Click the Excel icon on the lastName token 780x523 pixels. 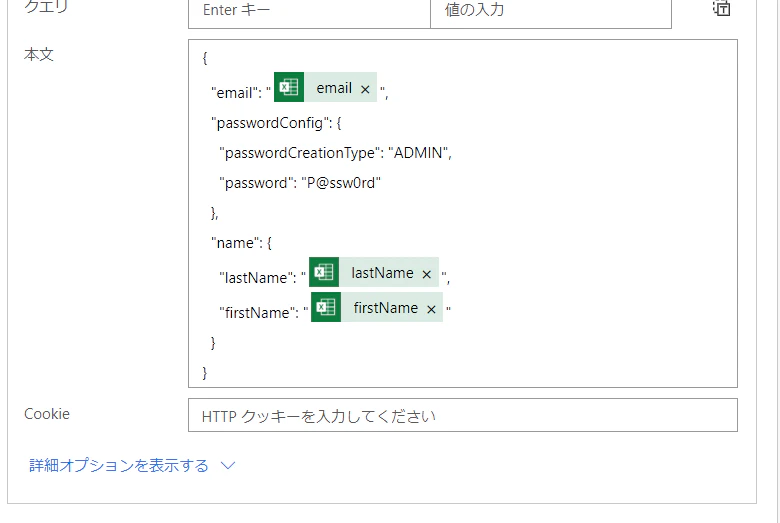[x=324, y=272]
